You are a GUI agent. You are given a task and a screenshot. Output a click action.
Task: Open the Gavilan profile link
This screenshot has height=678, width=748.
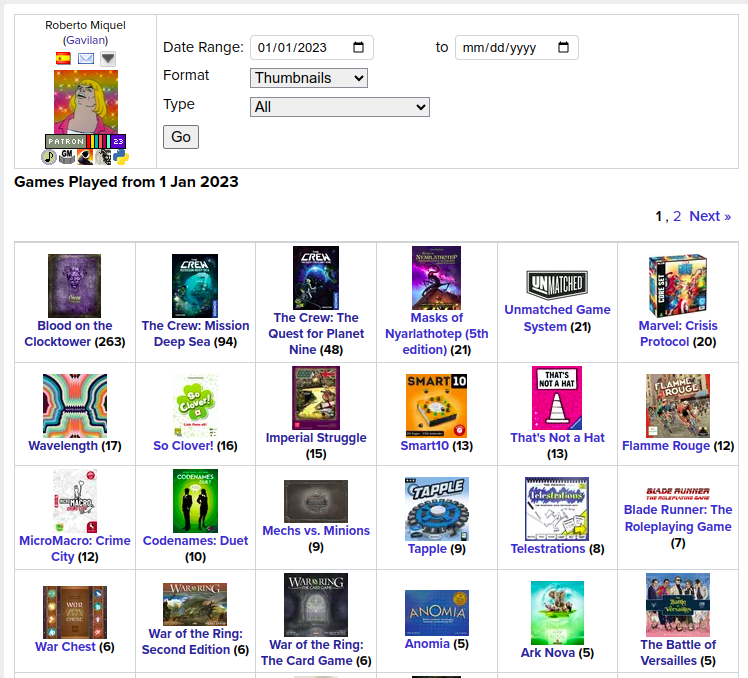(x=85, y=40)
